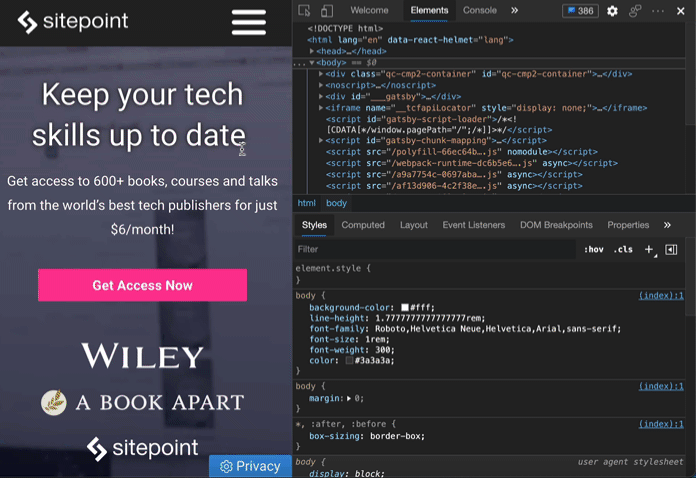Add a new style rule with plus icon
This screenshot has height=478, width=696.
[x=649, y=249]
